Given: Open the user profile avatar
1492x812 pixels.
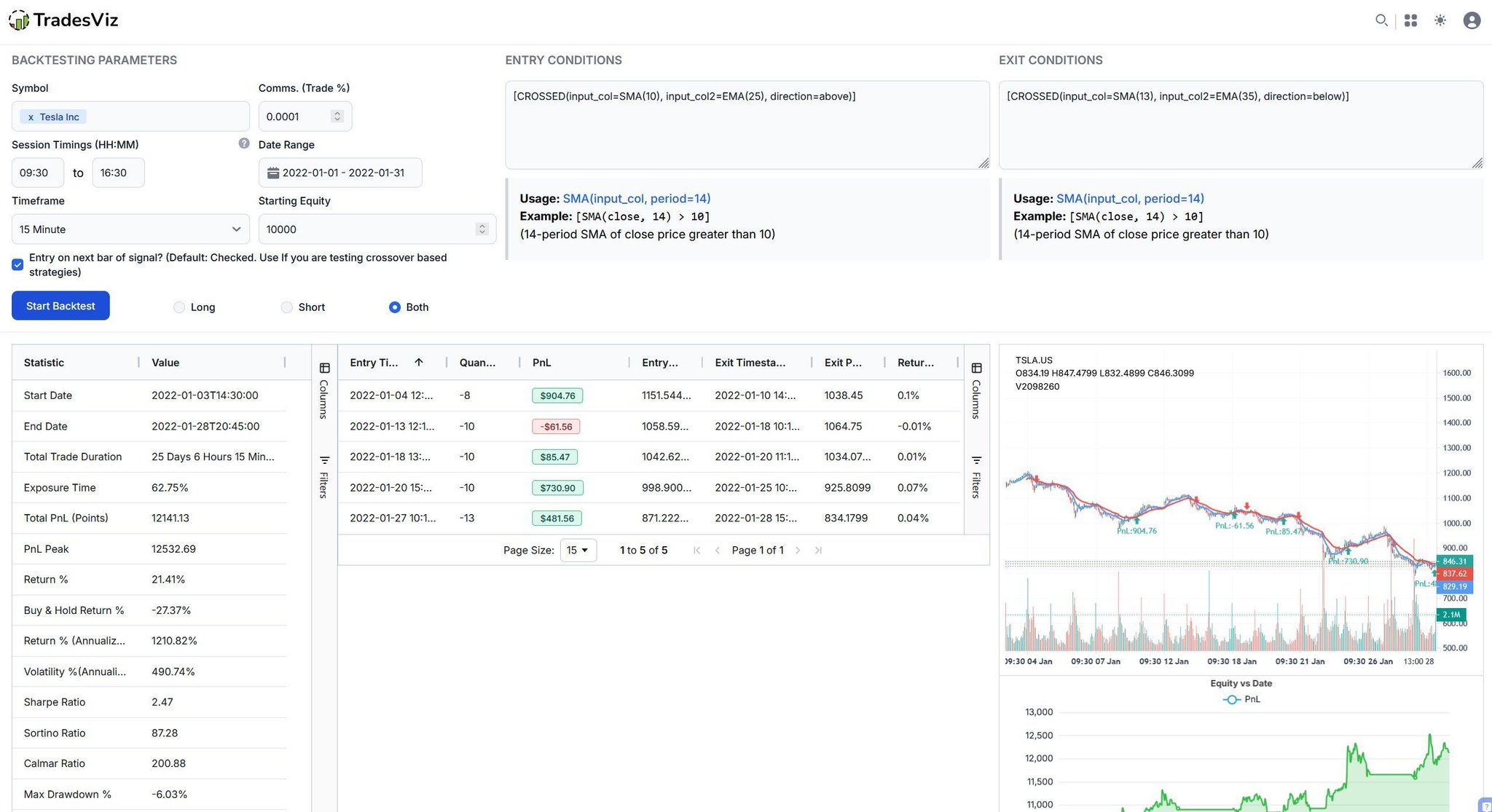Looking at the screenshot, I should 1472,20.
